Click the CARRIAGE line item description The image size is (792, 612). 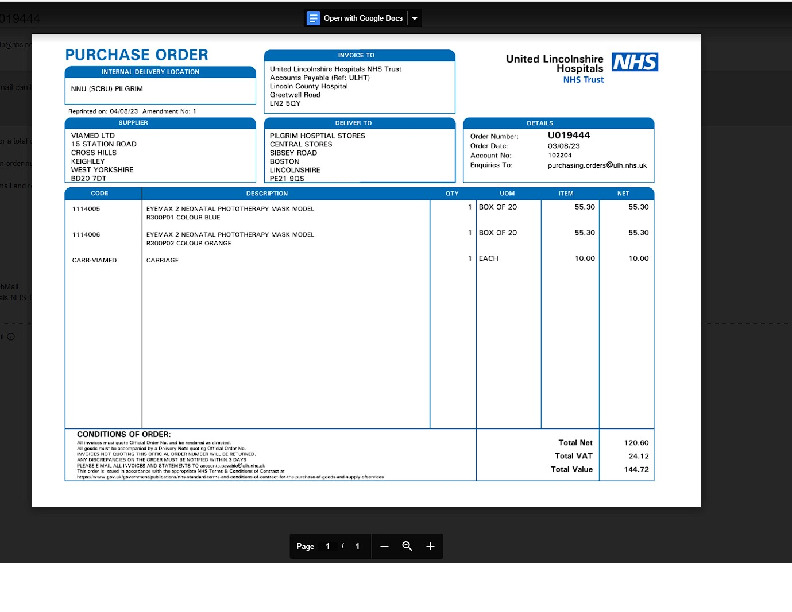(x=162, y=259)
